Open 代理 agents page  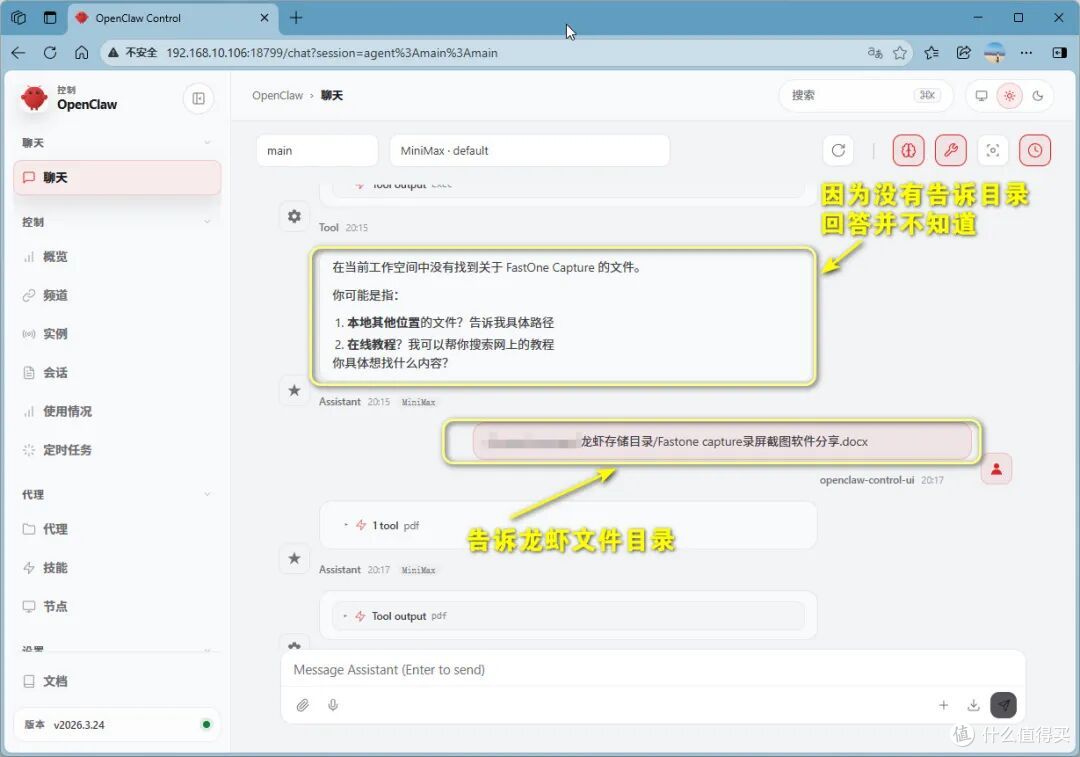(x=117, y=529)
